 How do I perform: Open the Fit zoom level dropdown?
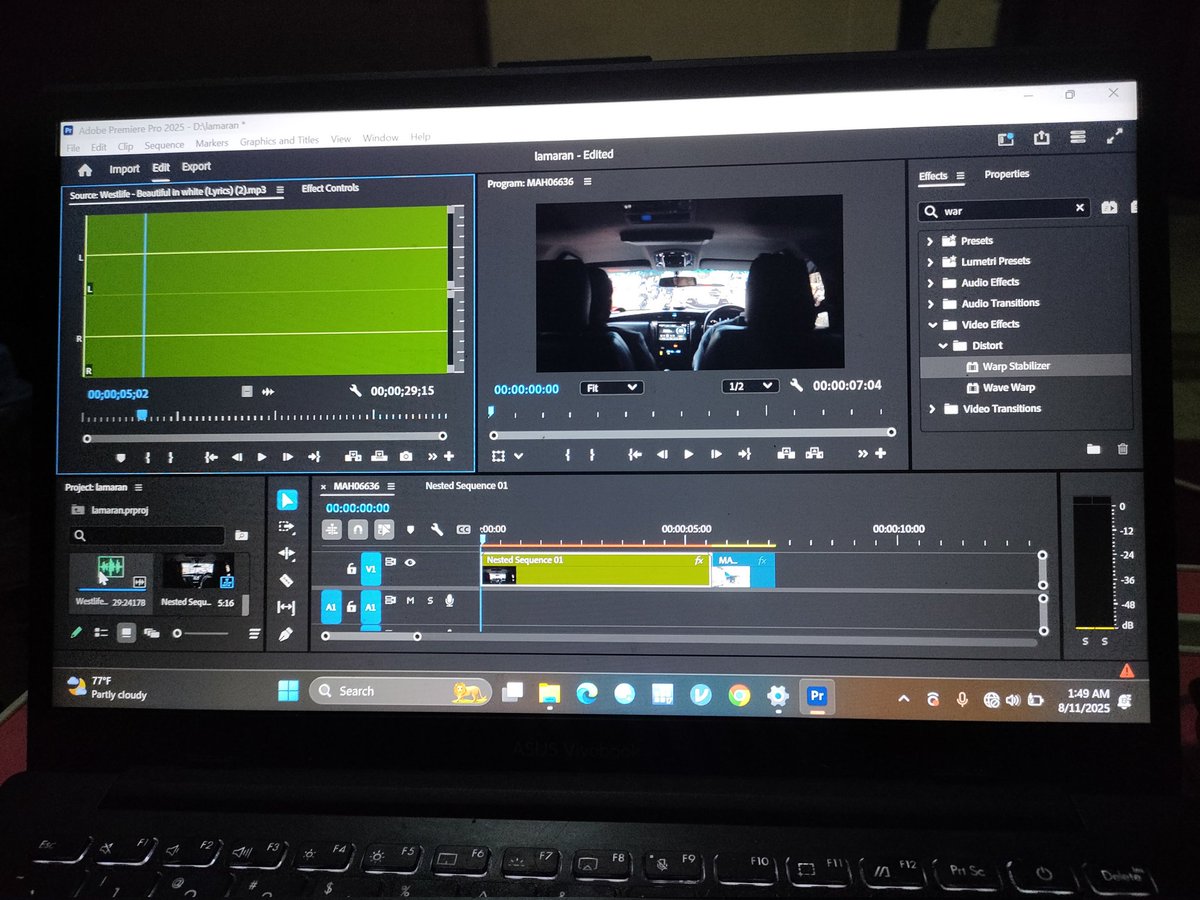click(610, 387)
